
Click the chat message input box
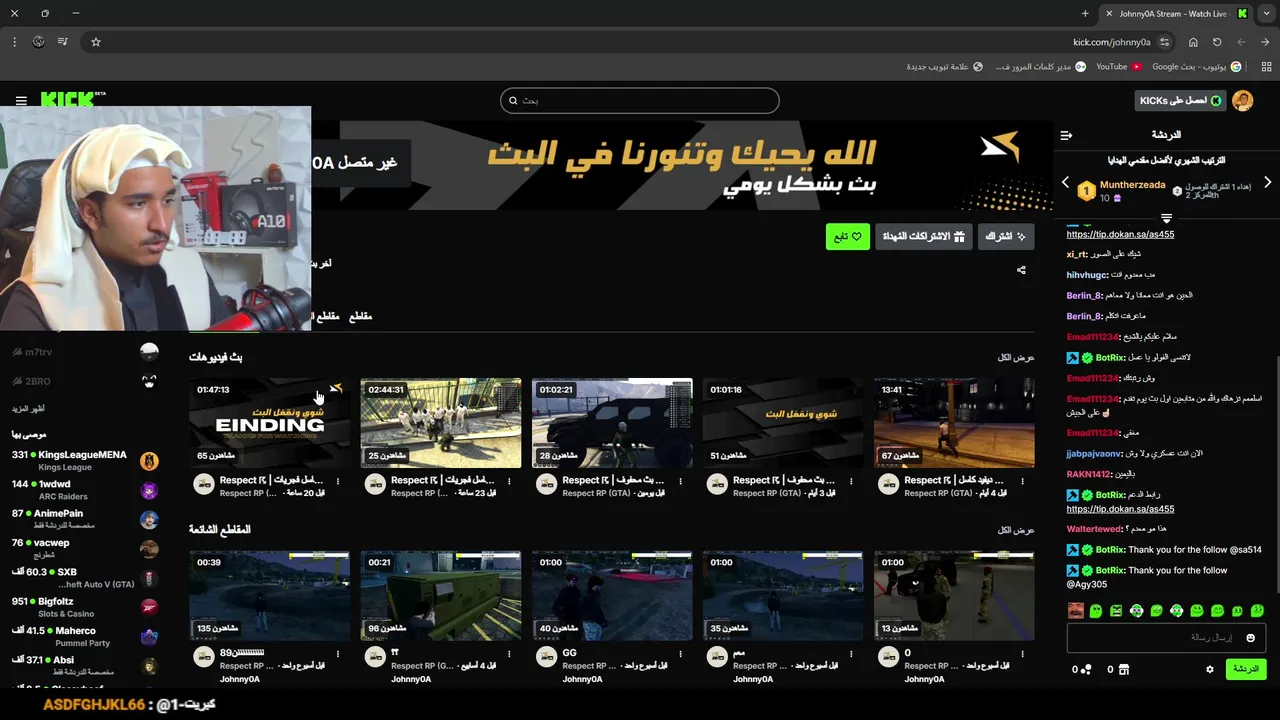pyautogui.click(x=1166, y=638)
